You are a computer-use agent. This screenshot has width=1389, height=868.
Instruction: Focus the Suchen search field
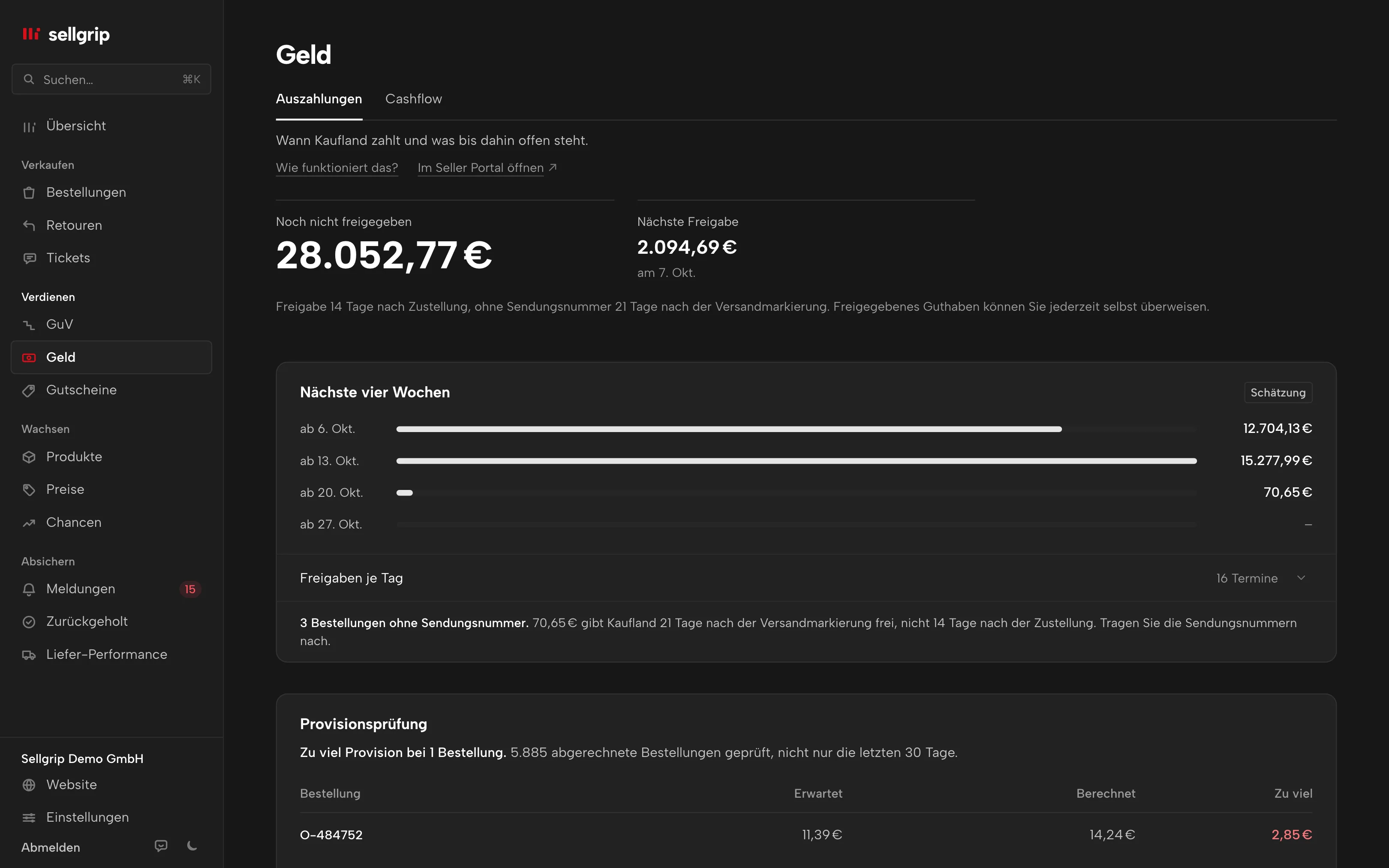point(111,79)
